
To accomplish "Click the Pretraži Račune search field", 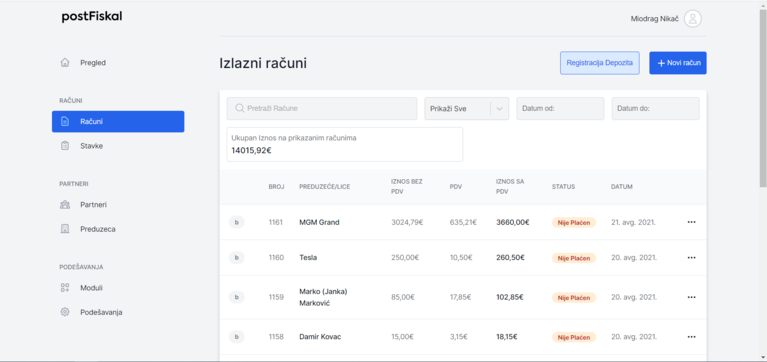I will pos(322,109).
